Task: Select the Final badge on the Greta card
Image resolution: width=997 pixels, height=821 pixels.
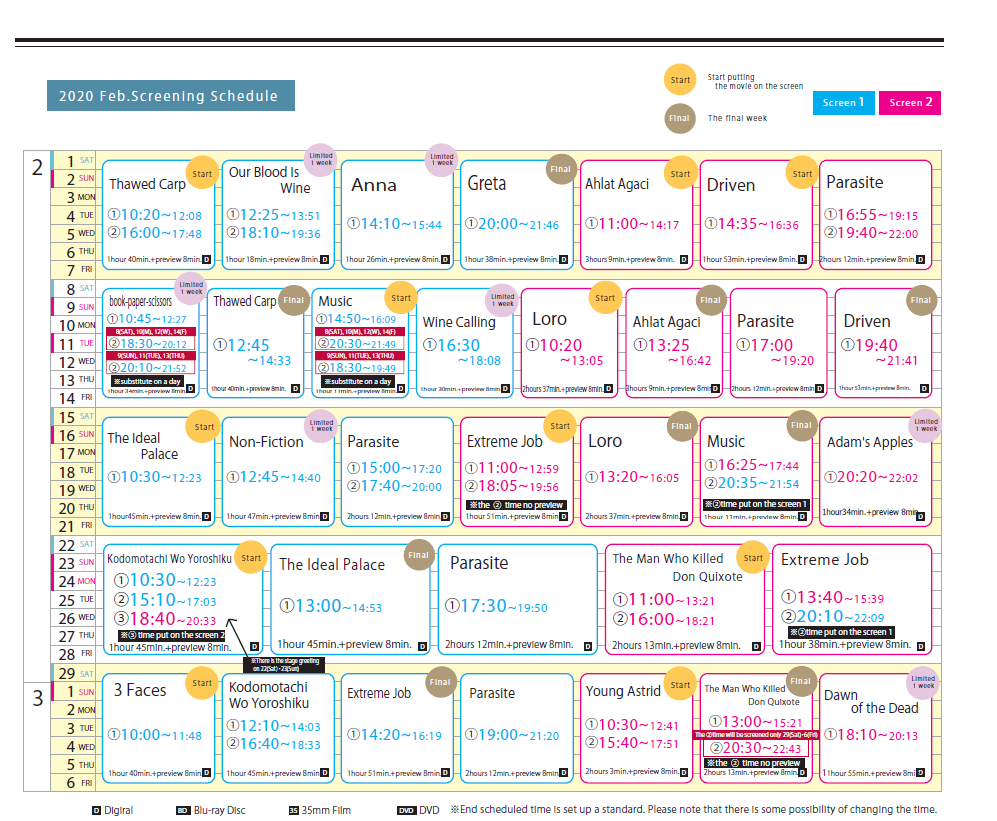Action: tap(561, 169)
